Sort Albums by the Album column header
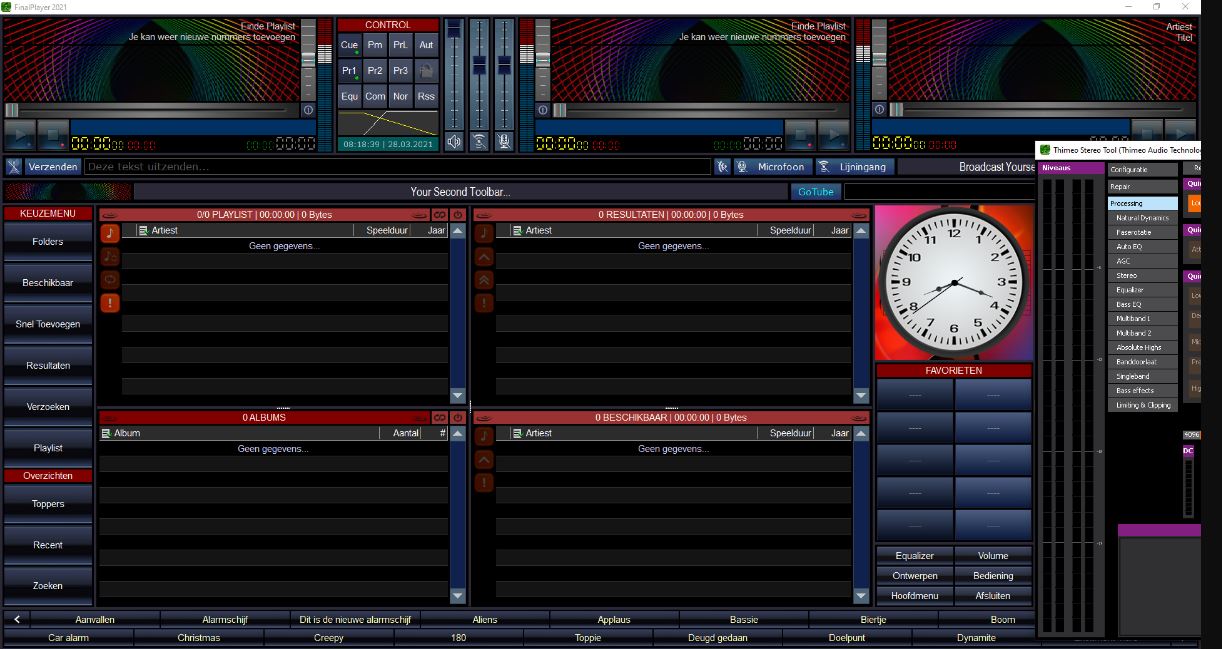The image size is (1222, 649). click(238, 433)
